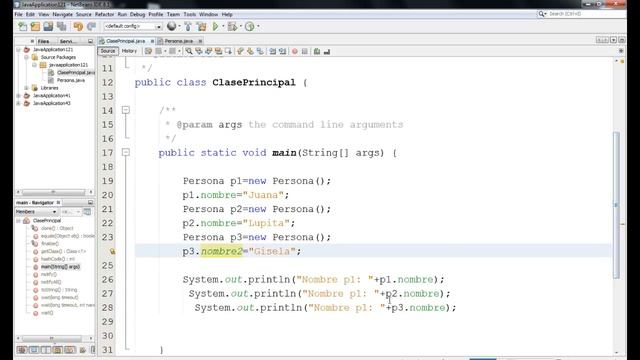Minimize the Projects panel window
This screenshot has height=360, width=640.
click(90, 41)
